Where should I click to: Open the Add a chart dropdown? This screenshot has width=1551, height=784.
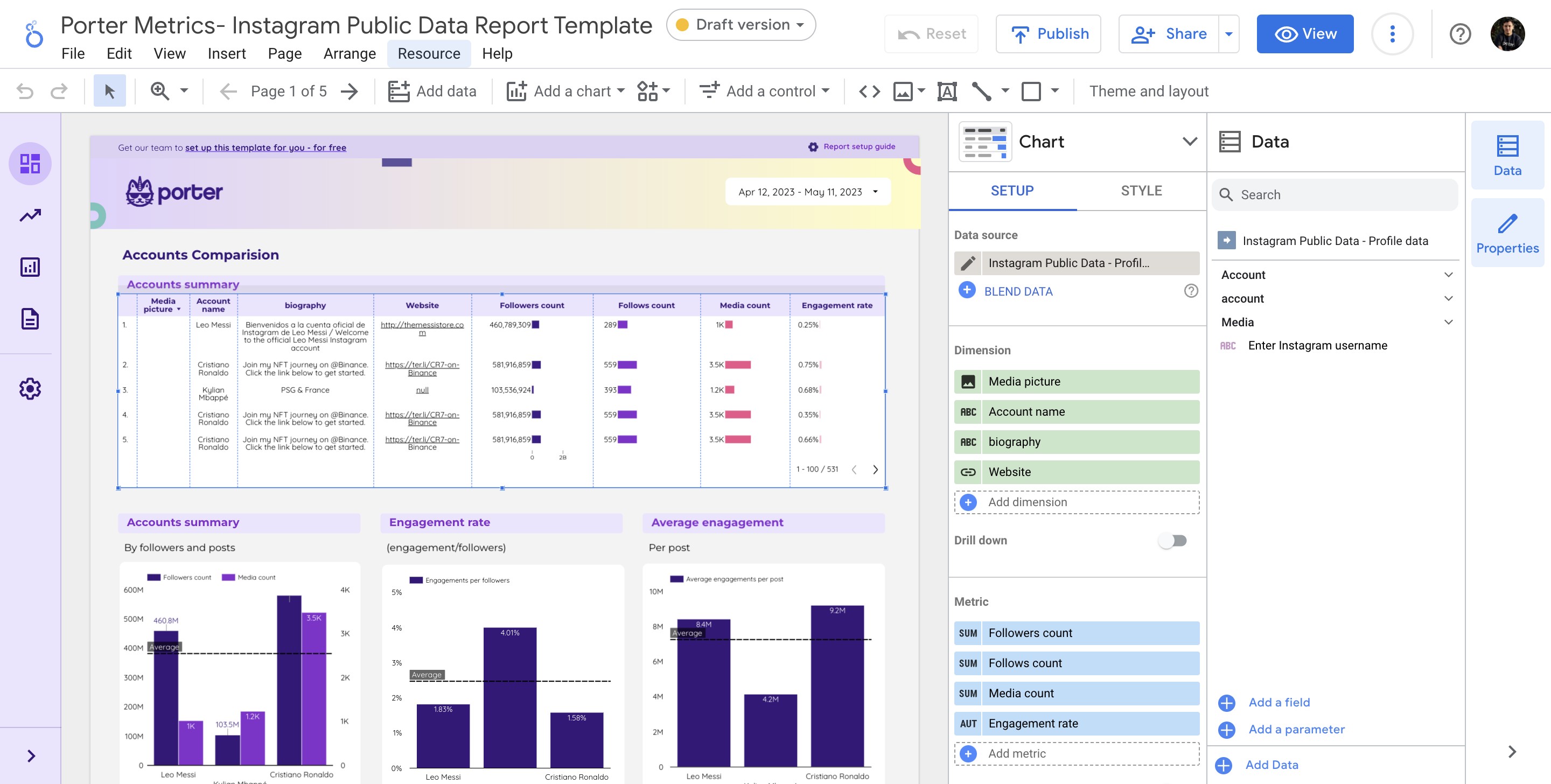[x=565, y=91]
